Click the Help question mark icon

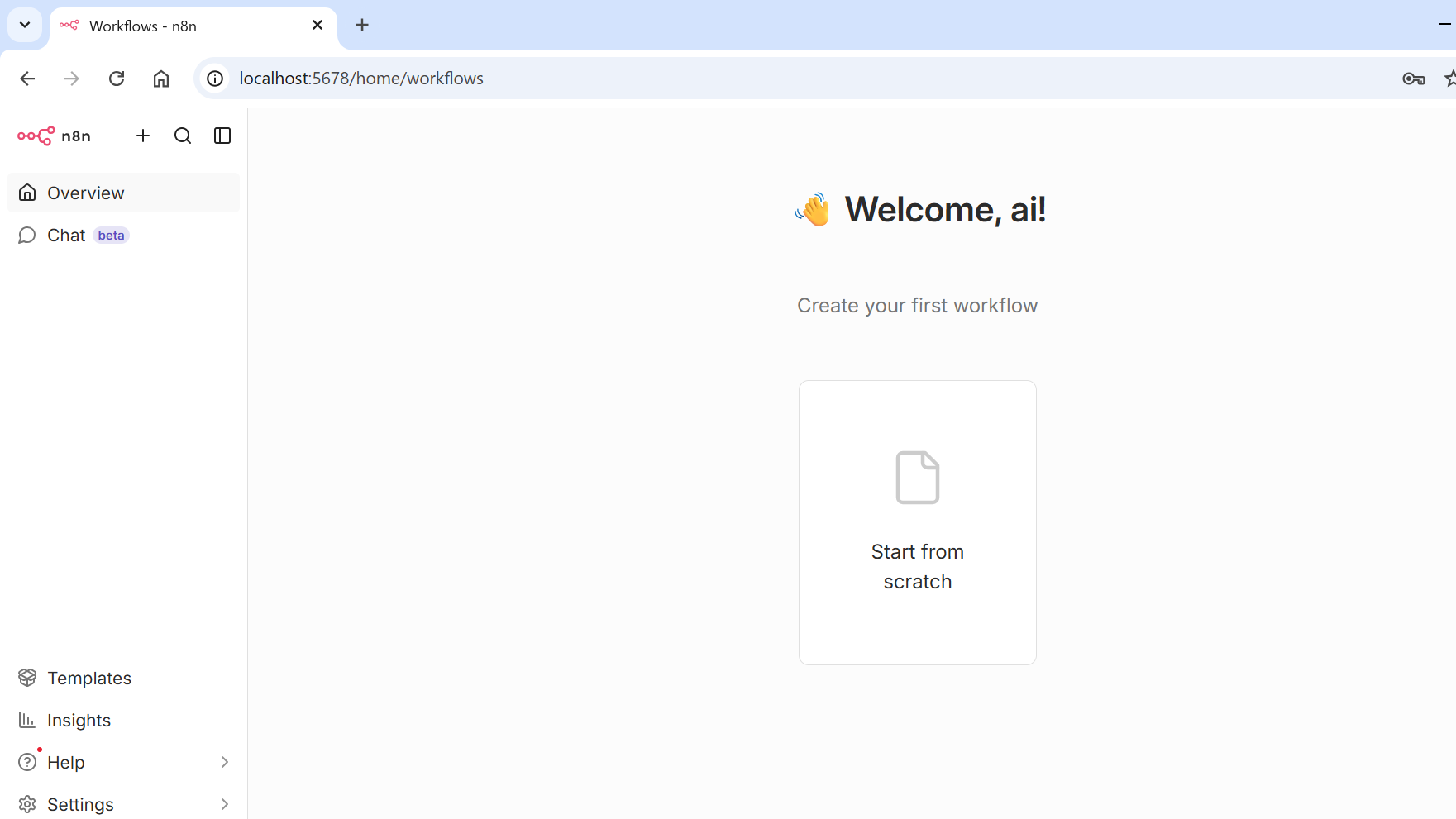27,762
